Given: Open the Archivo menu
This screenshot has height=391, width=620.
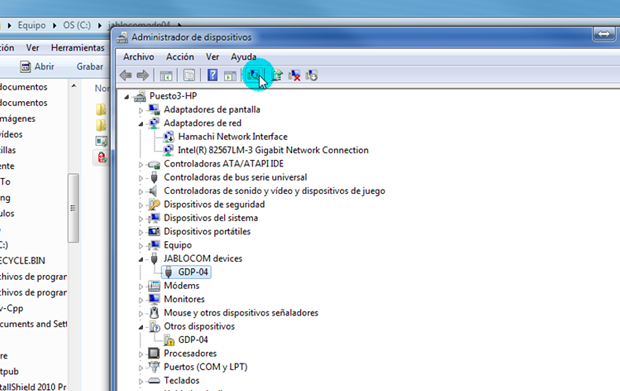Looking at the screenshot, I should coord(138,57).
